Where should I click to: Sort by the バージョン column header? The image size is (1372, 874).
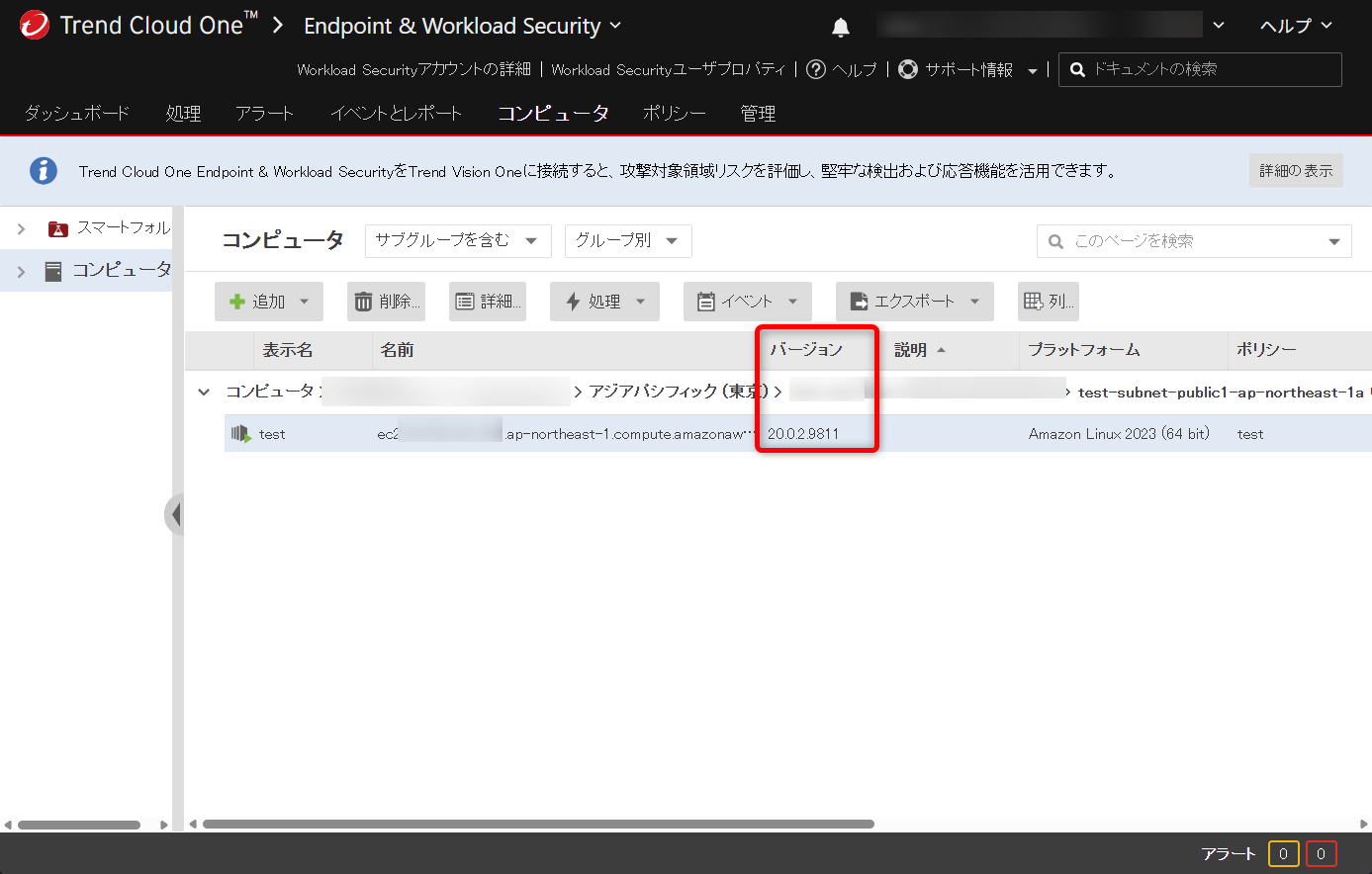tap(806, 350)
